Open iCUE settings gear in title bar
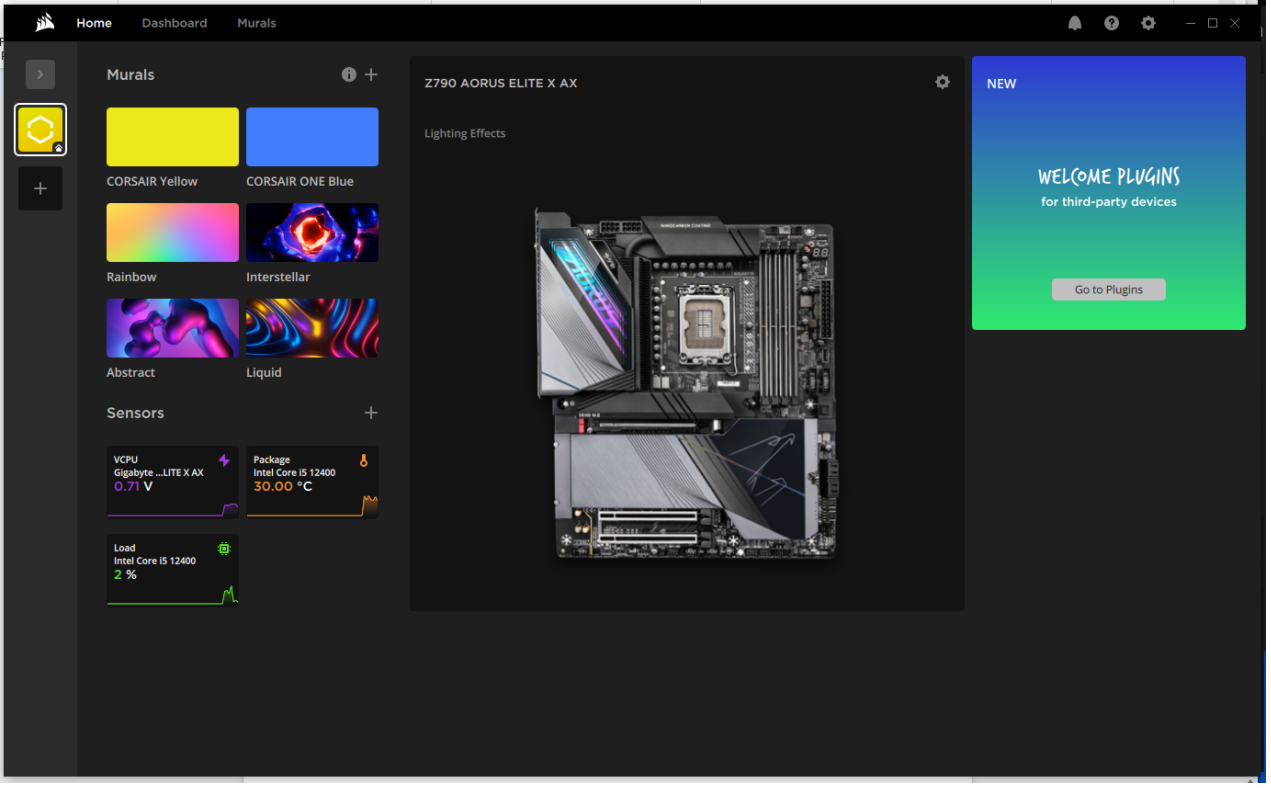This screenshot has height=788, width=1271. pyautogui.click(x=1148, y=23)
